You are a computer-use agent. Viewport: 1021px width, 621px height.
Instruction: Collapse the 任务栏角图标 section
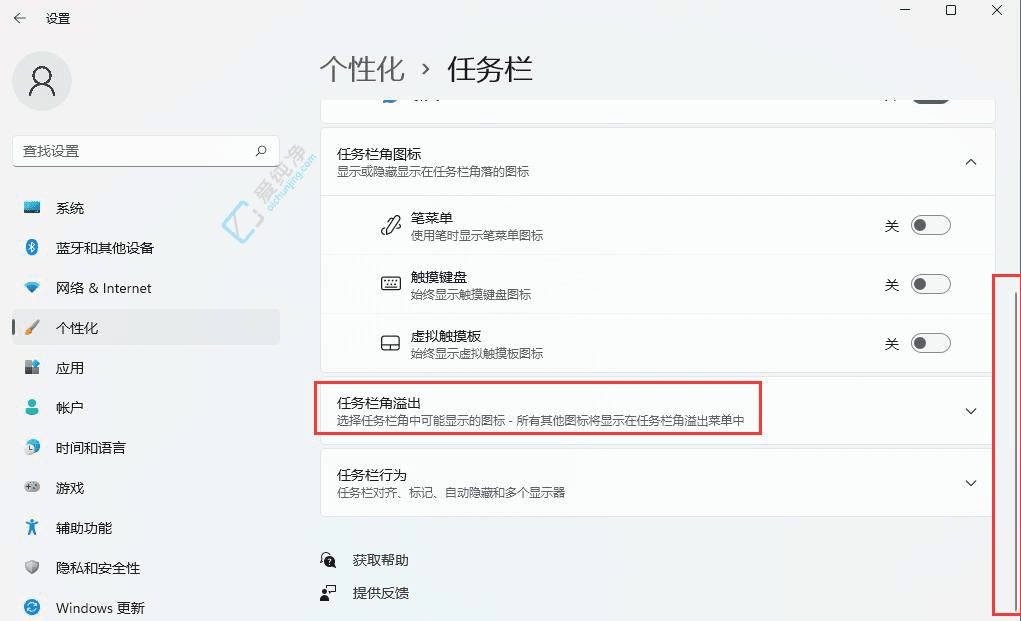point(969,161)
